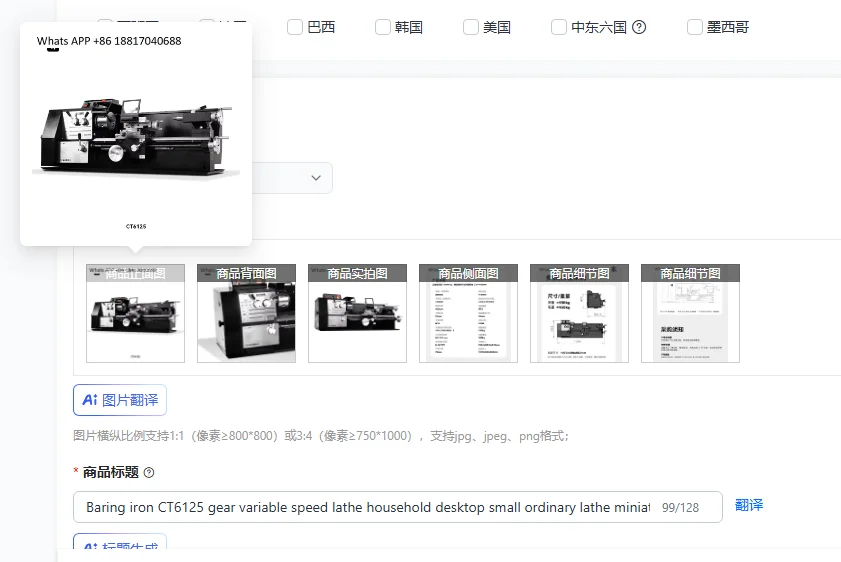Click the product title input field
Image resolution: width=841 pixels, height=562 pixels.
click(398, 507)
